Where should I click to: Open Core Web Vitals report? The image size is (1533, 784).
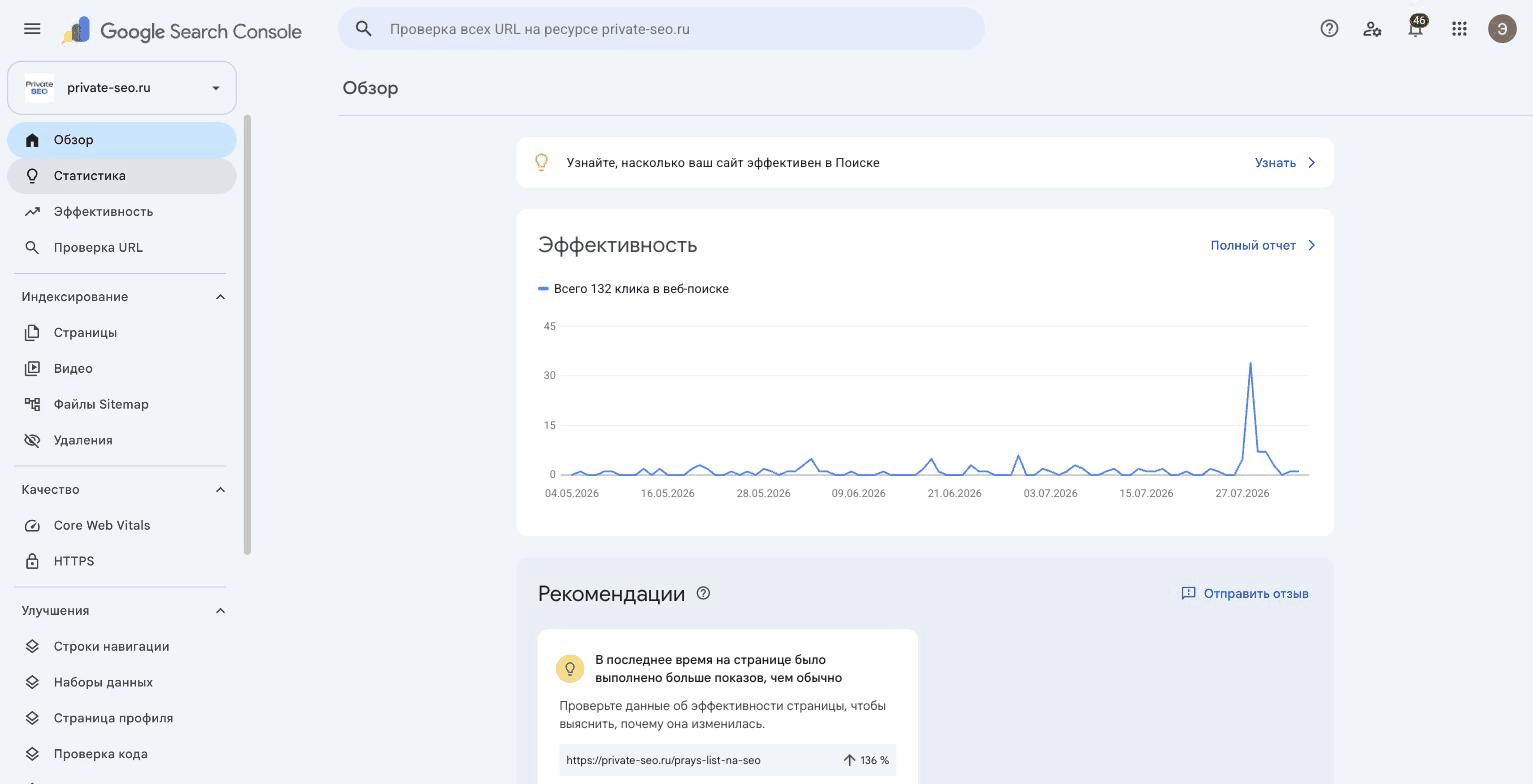click(x=122, y=525)
